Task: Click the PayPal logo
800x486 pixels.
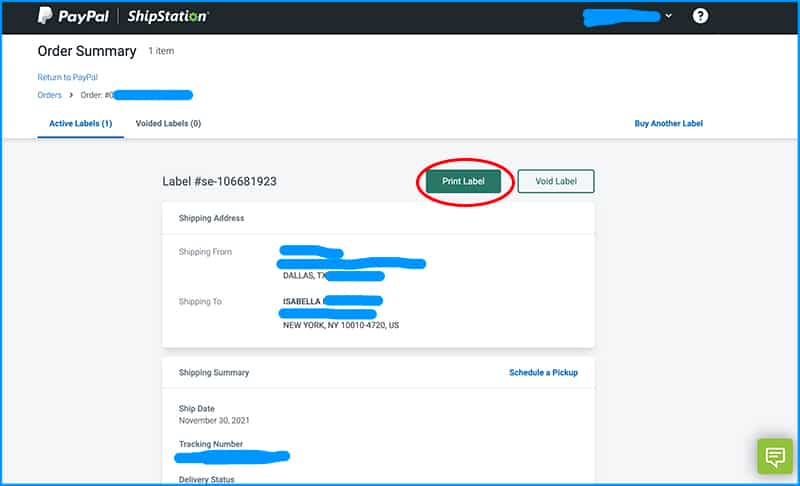Action: point(73,16)
